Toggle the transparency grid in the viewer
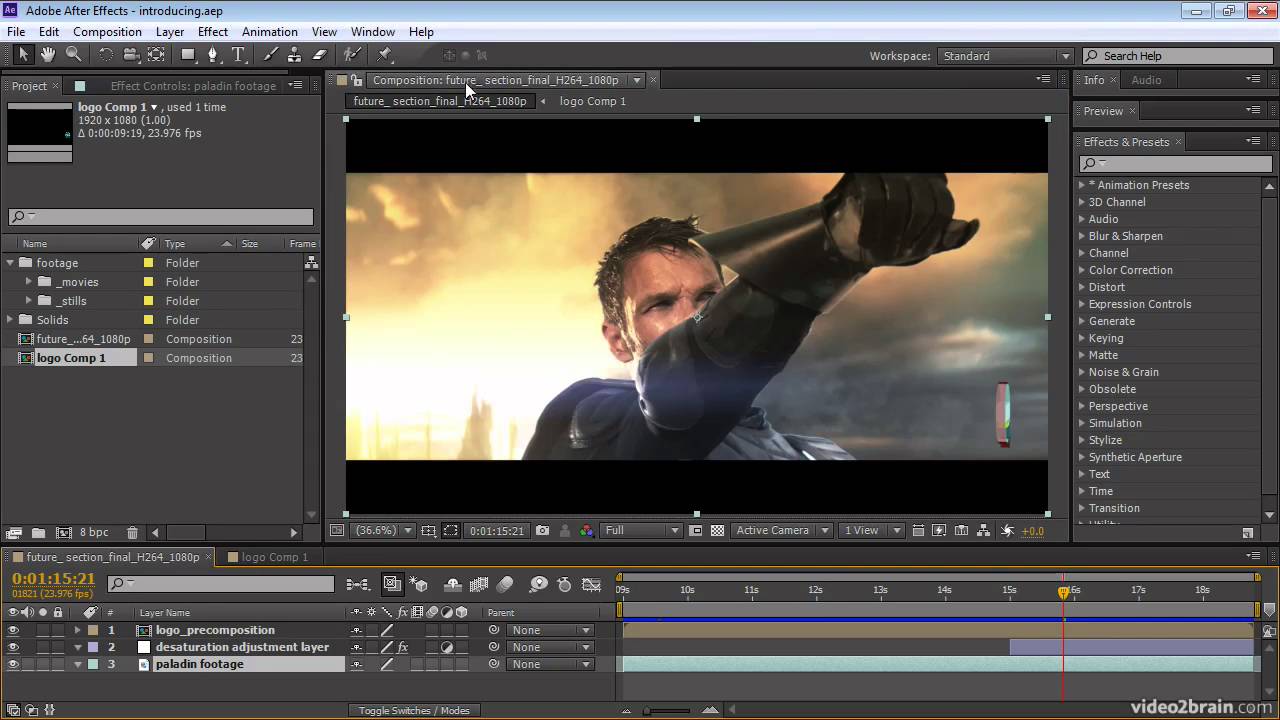Image resolution: width=1280 pixels, height=720 pixels. coord(717,531)
